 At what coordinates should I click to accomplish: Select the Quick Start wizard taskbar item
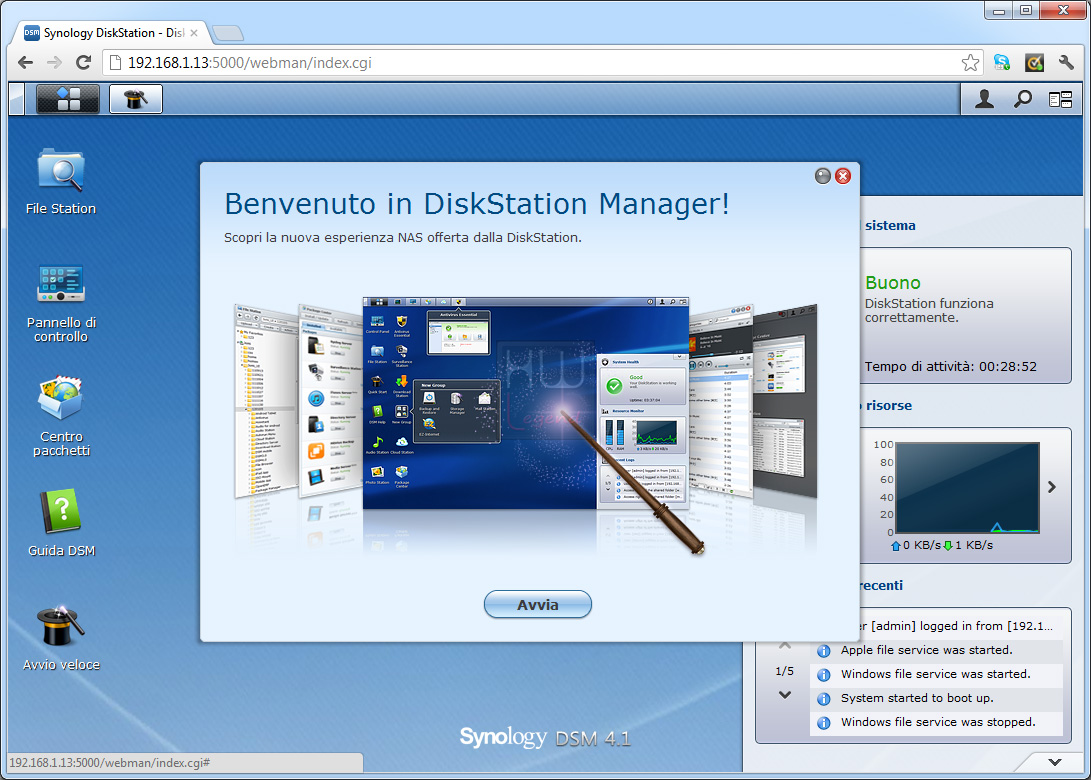(x=136, y=99)
